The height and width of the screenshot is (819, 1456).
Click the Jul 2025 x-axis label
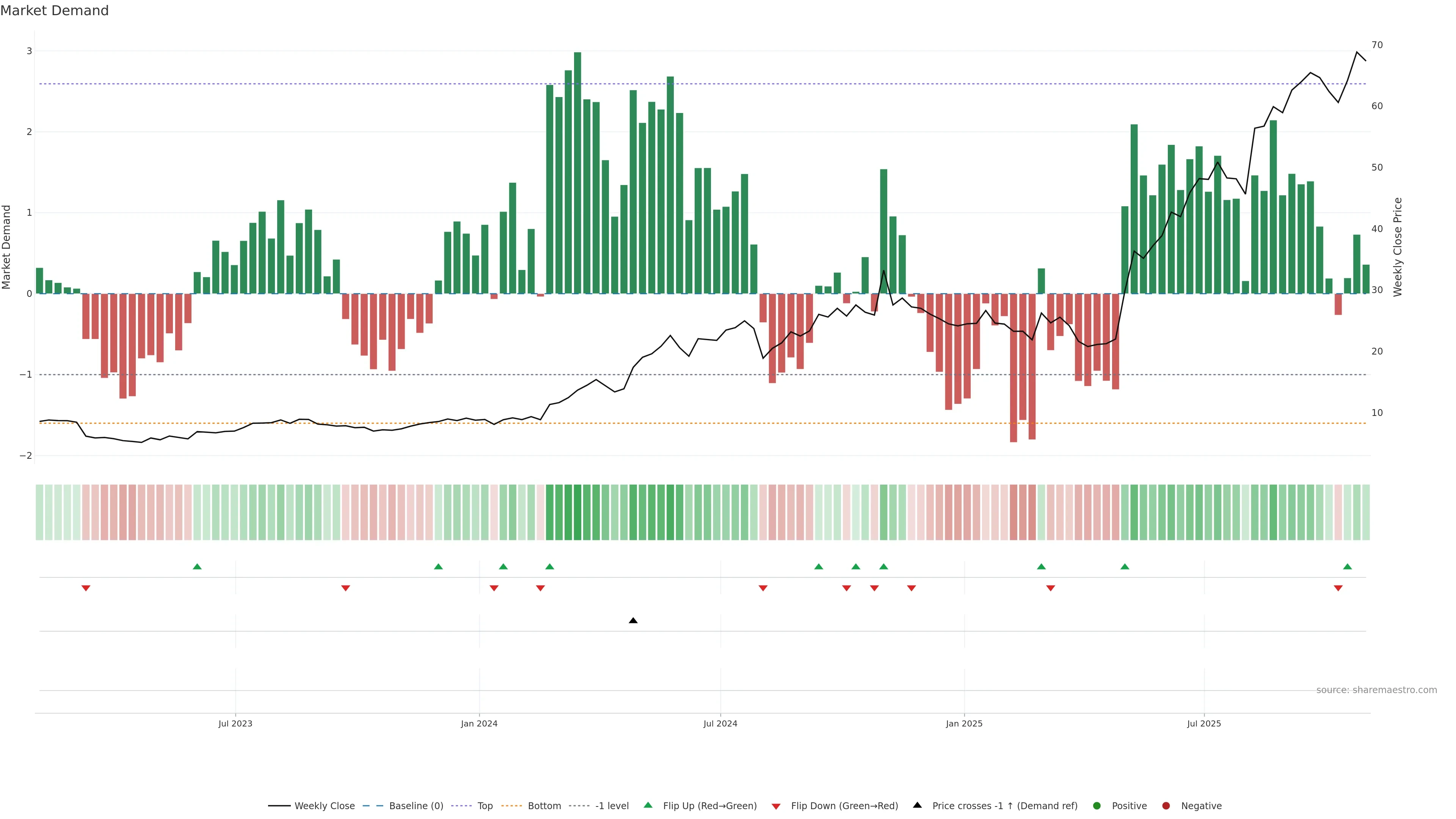point(1203,723)
